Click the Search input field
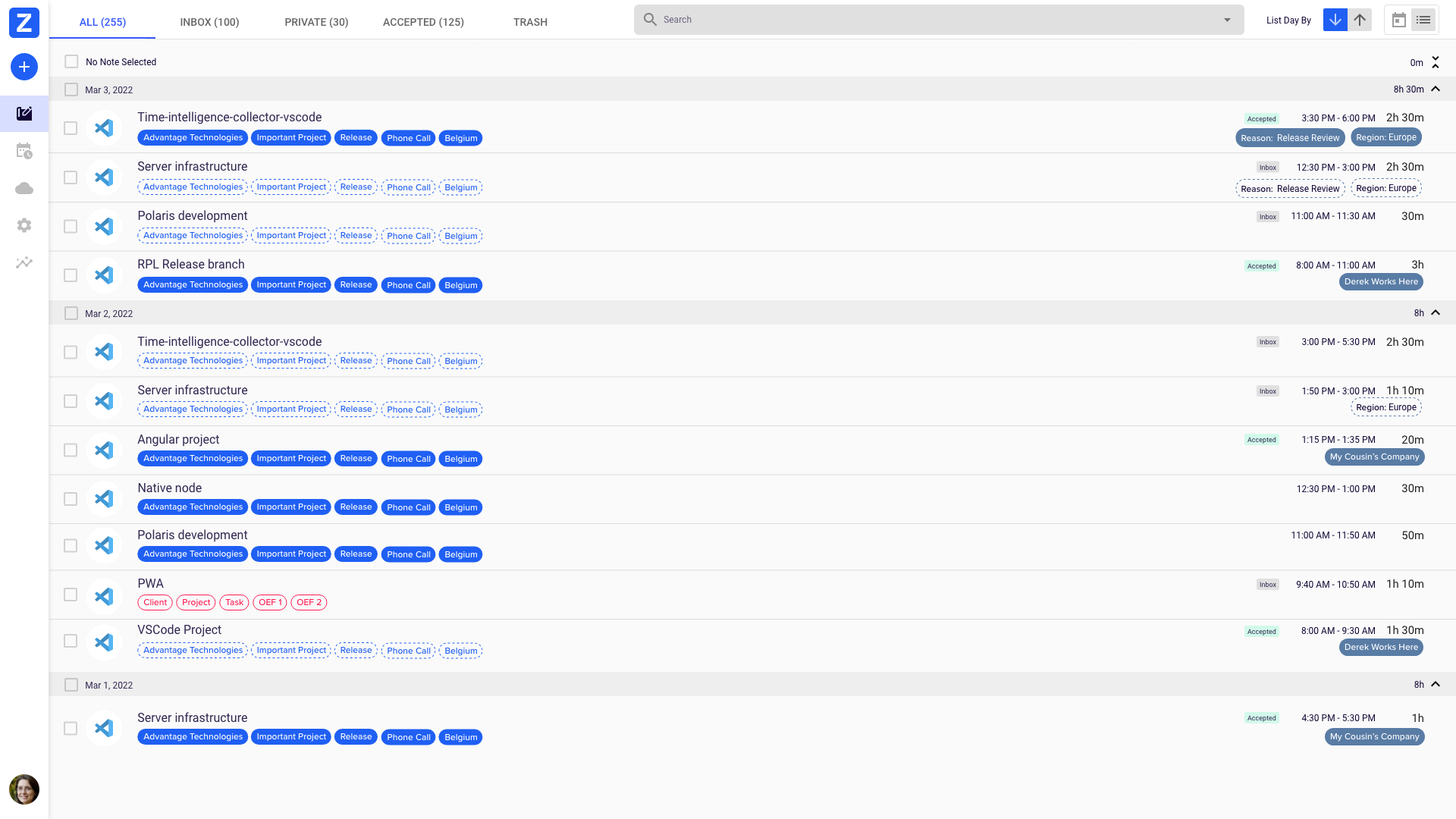Screen dimensions: 1456x819 939,20
